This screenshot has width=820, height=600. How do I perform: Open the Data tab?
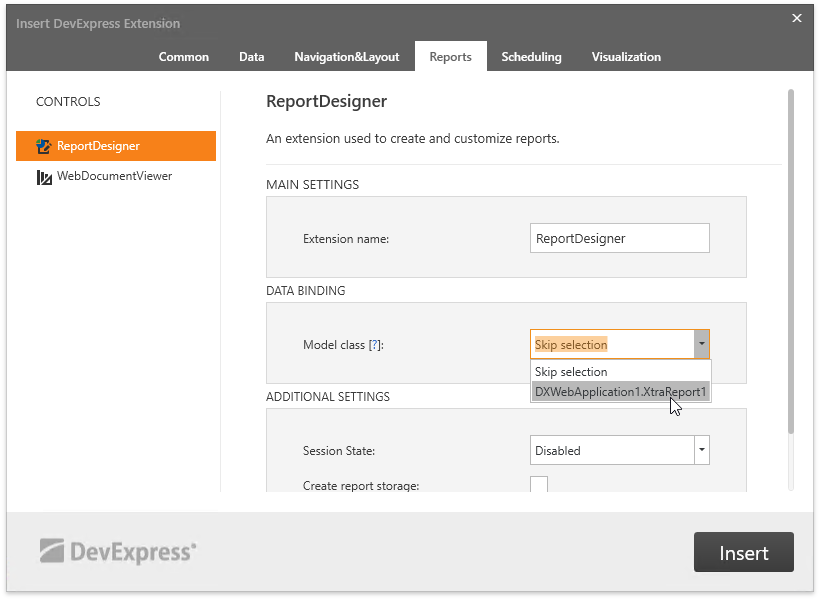tap(251, 57)
